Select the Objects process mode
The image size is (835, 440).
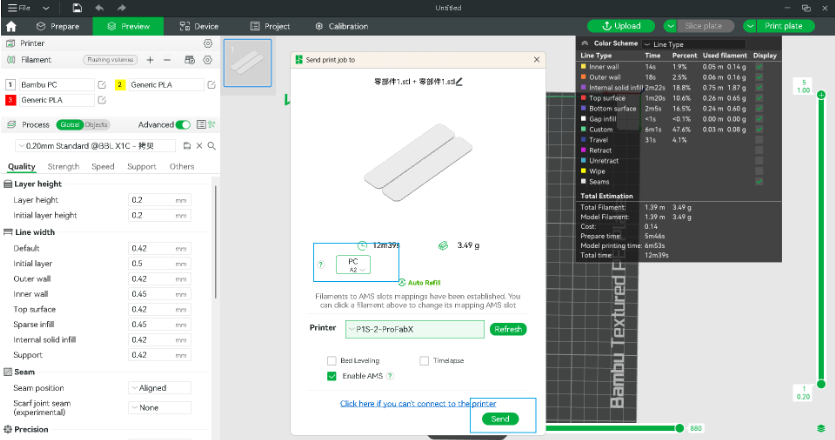(x=96, y=125)
